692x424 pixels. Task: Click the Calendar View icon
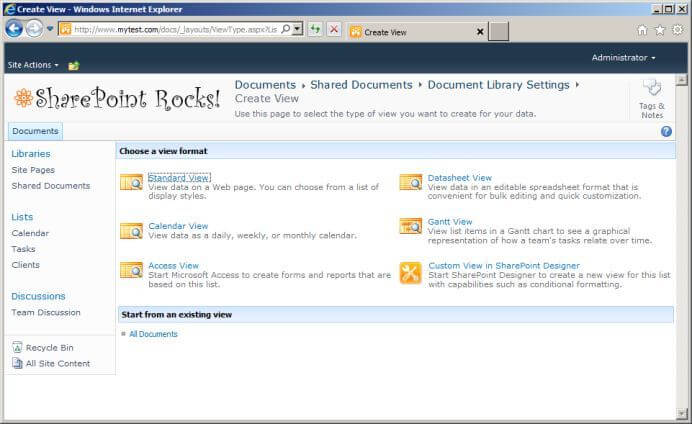point(132,231)
